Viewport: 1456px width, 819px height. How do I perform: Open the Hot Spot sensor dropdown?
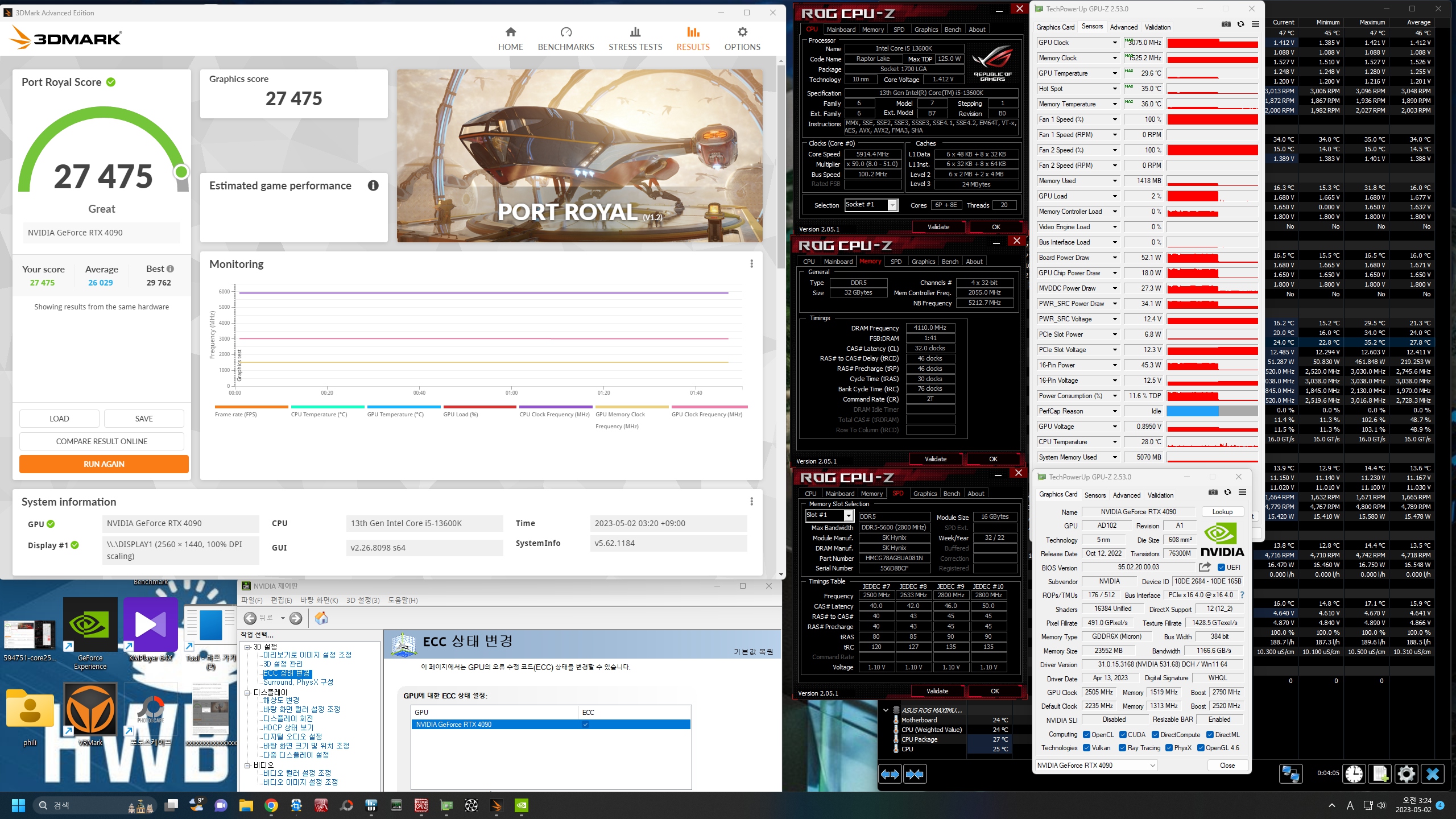(1114, 89)
